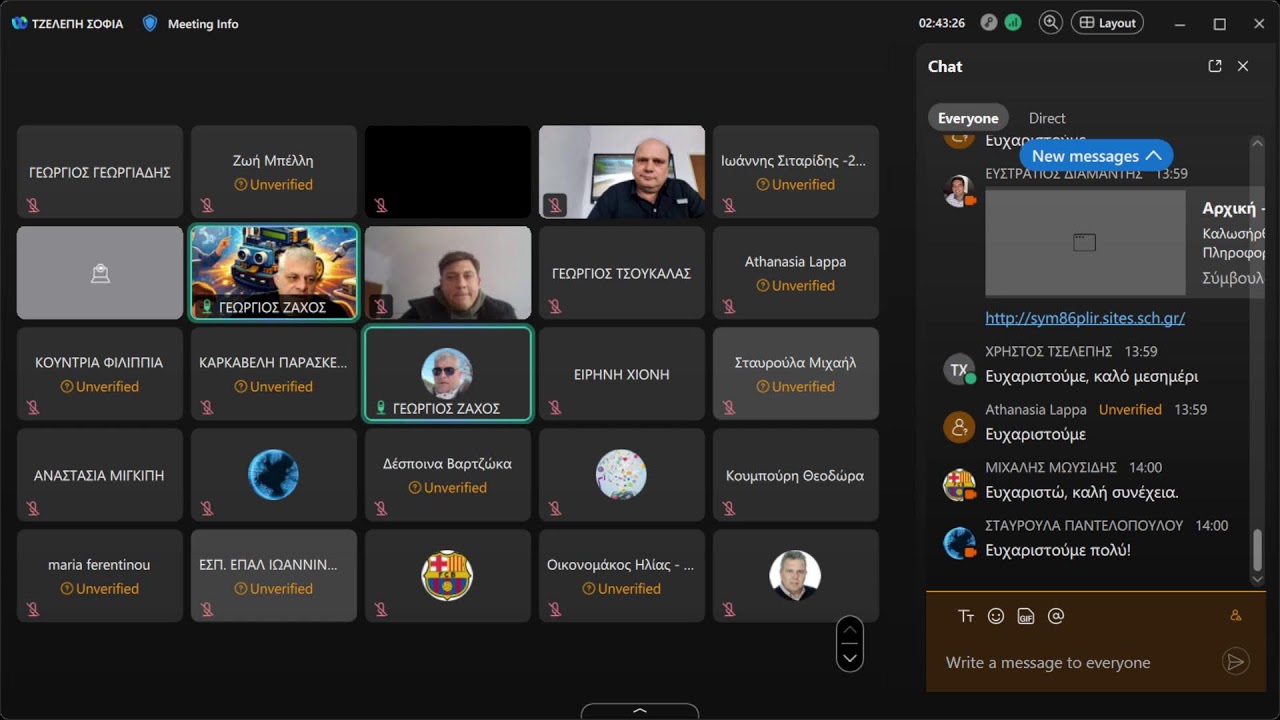
Task: Select the video of man in black shirt
Action: pos(622,172)
